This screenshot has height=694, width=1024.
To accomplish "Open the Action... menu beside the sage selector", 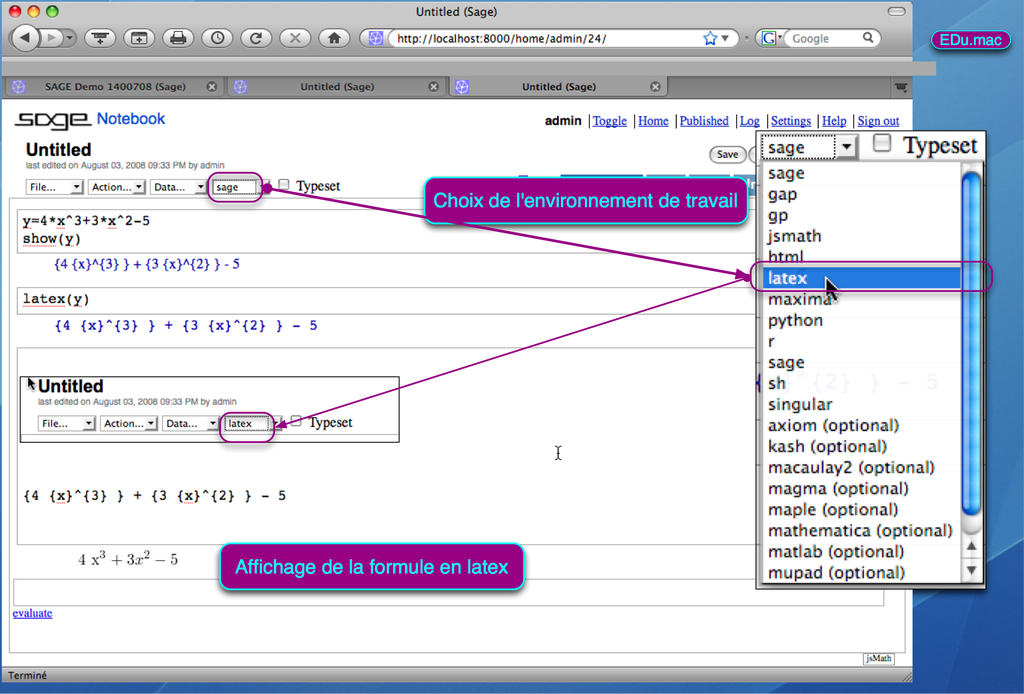I will (116, 187).
